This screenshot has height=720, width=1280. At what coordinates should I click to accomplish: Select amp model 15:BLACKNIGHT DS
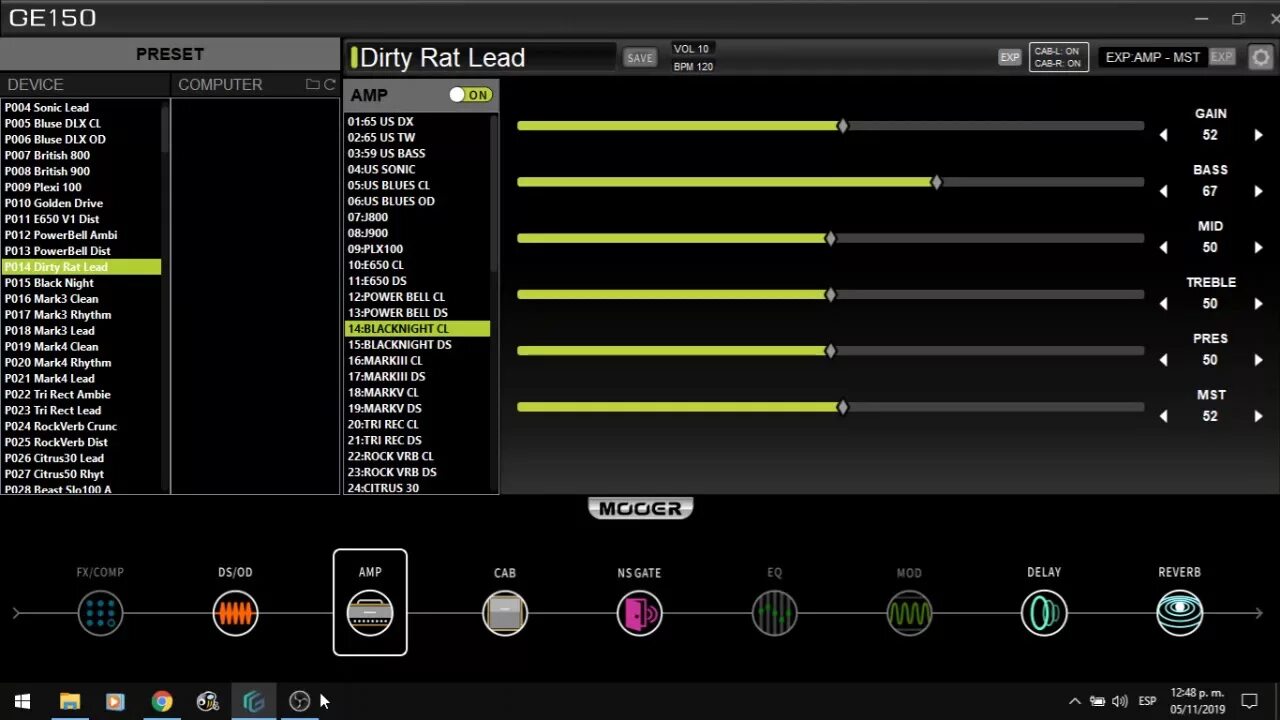(417, 345)
